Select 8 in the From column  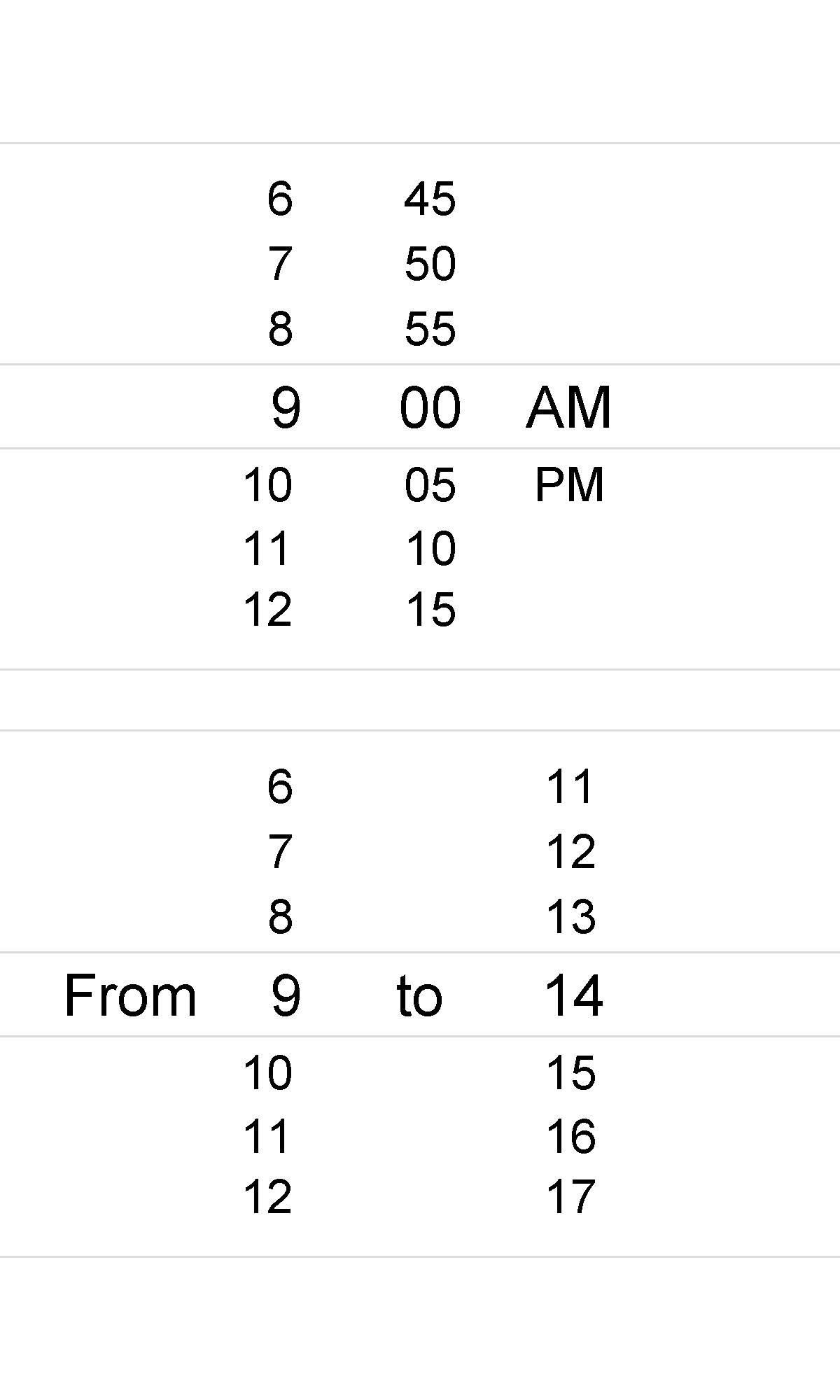[279, 916]
